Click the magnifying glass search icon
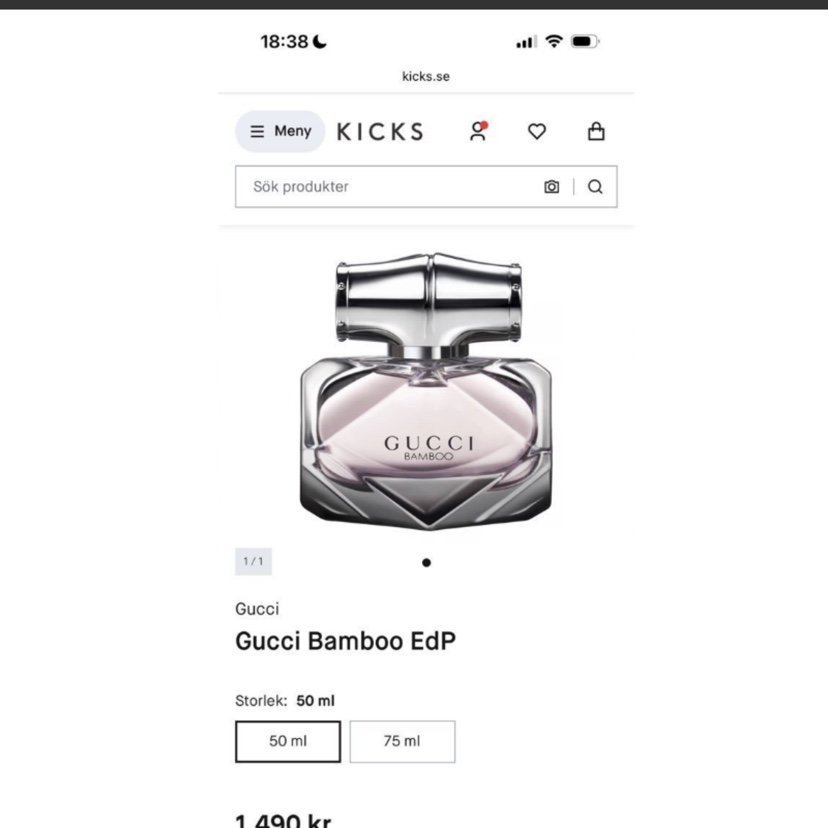 pos(595,187)
